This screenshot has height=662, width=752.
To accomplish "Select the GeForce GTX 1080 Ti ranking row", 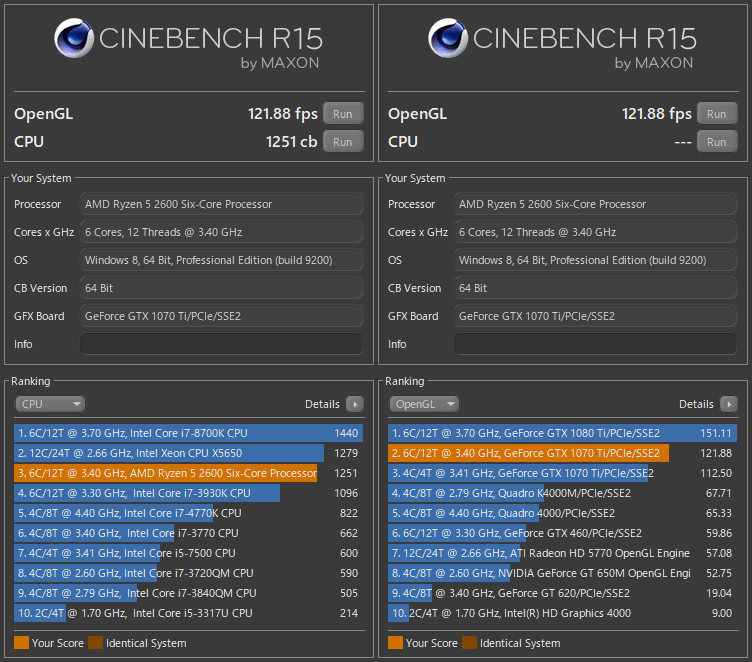I will 563,433.
